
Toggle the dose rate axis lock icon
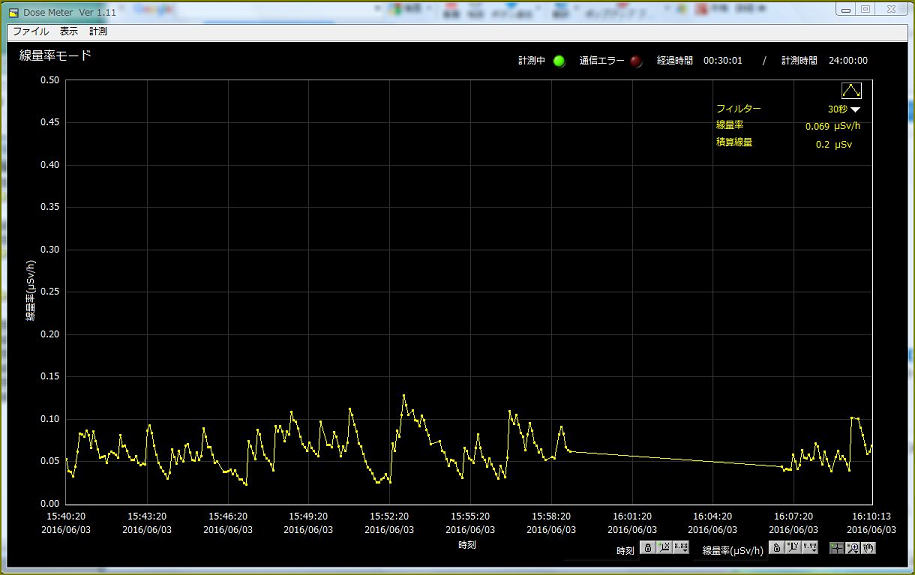pyautogui.click(x=776, y=547)
